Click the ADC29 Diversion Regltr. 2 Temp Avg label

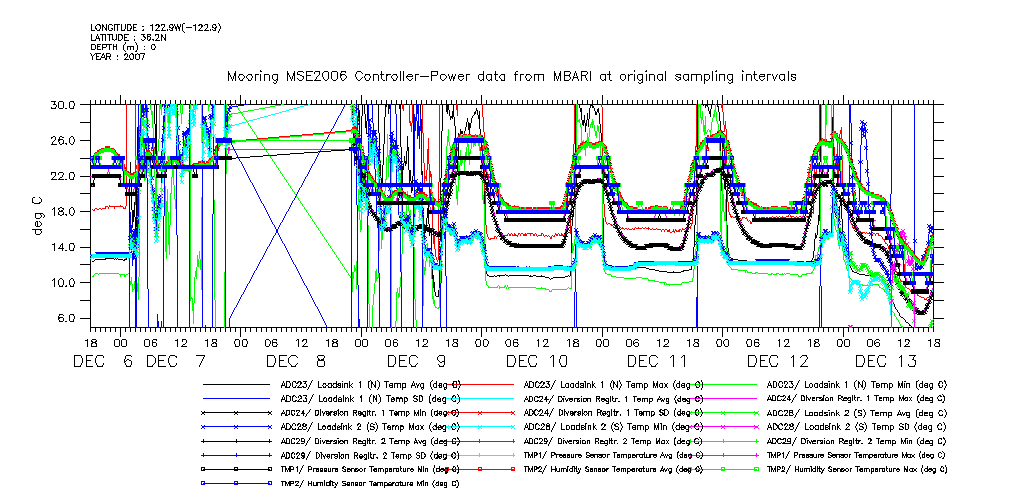[370, 440]
